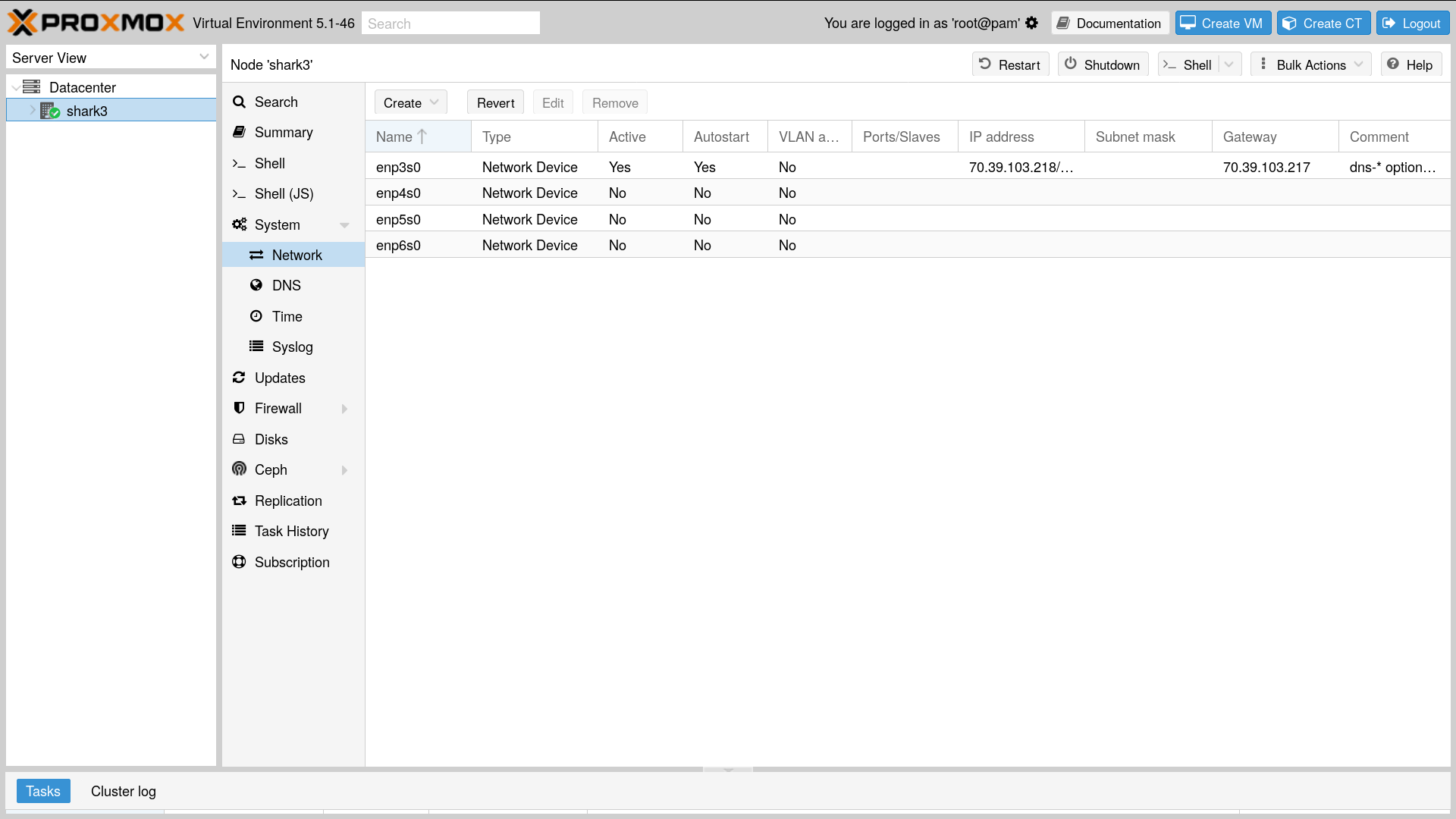Screen dimensions: 1456x819
Task: Open the Create network dropdown
Action: click(x=410, y=102)
